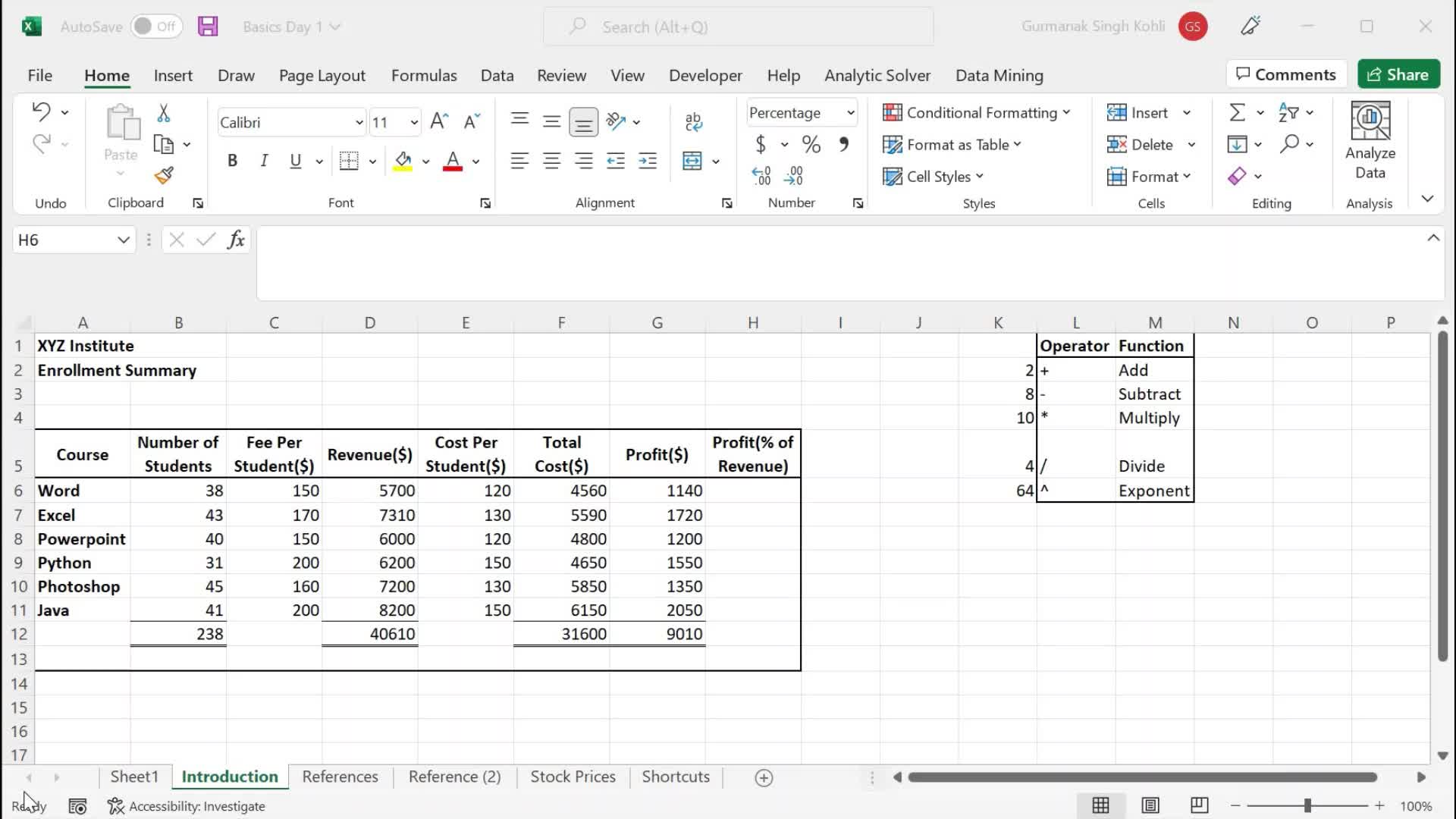Click the Decrease Decimal icon
1456x819 pixels.
793,176
